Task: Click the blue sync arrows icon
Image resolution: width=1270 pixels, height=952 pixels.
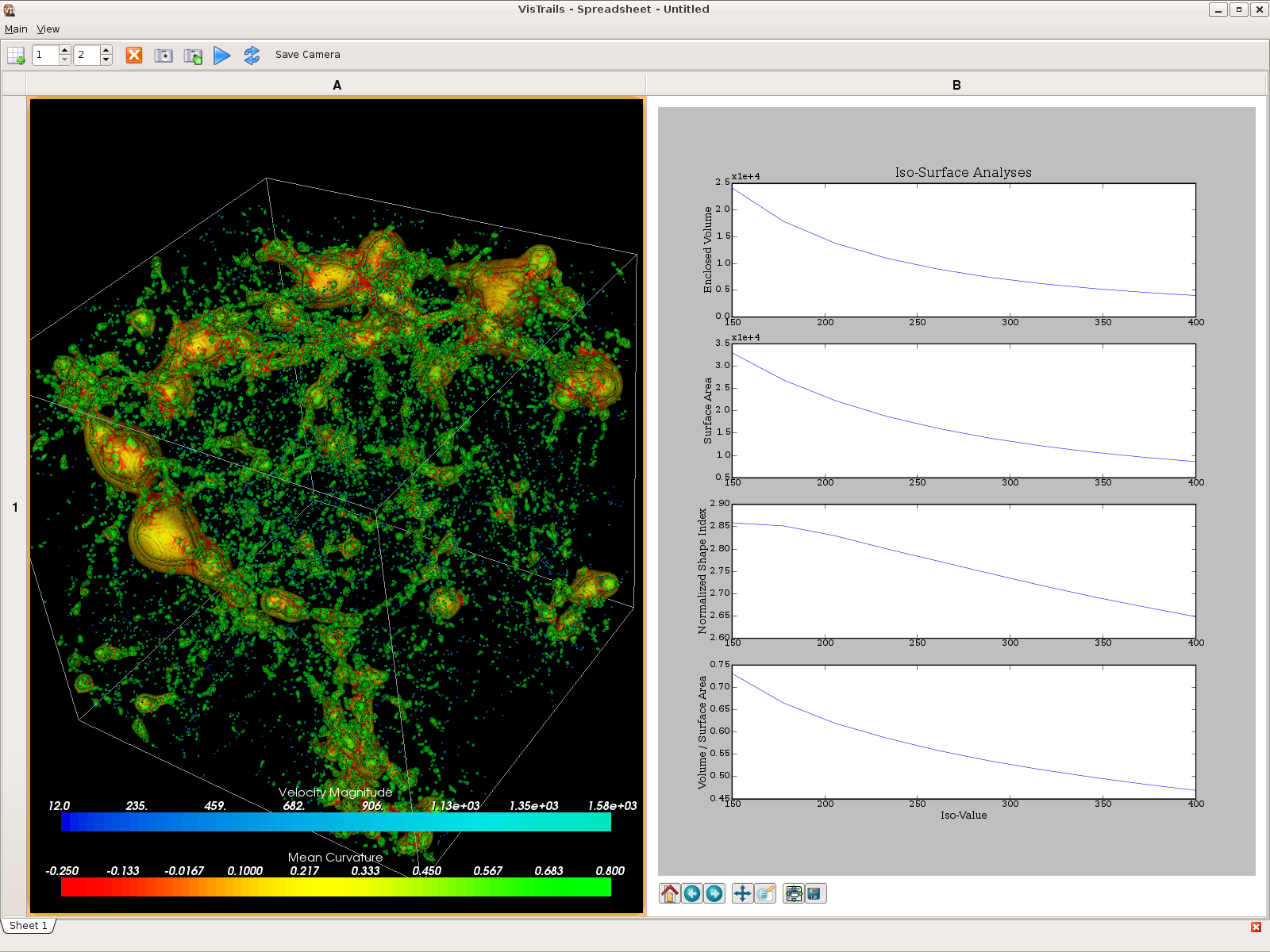Action: (252, 55)
